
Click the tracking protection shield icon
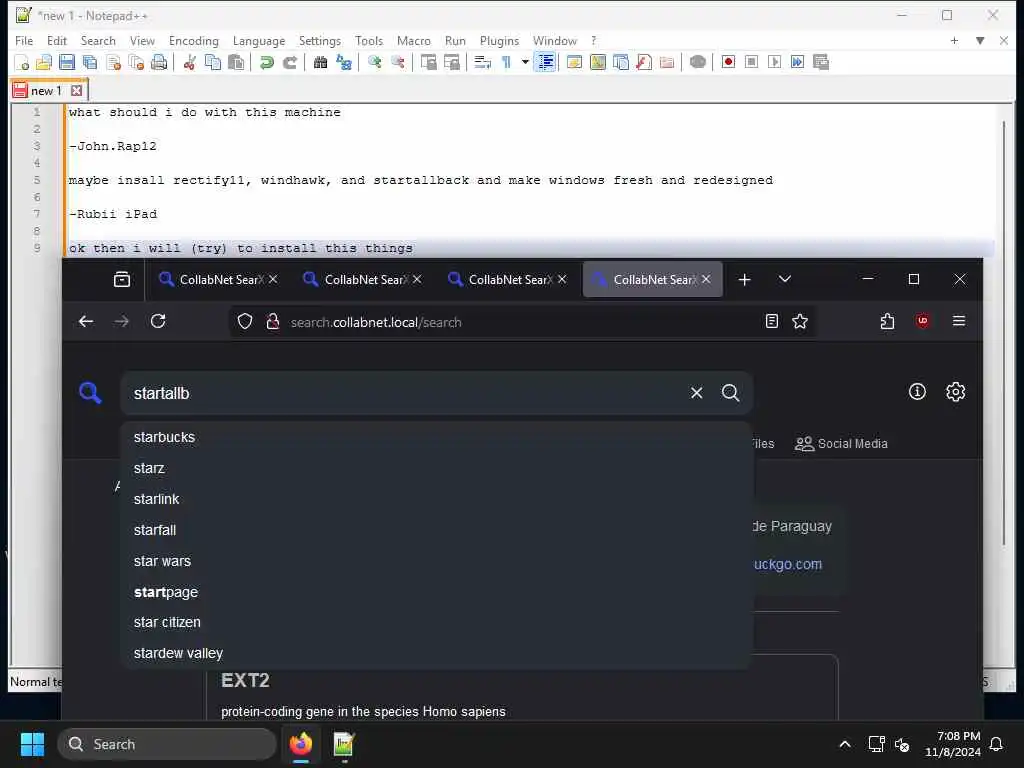[x=245, y=321]
